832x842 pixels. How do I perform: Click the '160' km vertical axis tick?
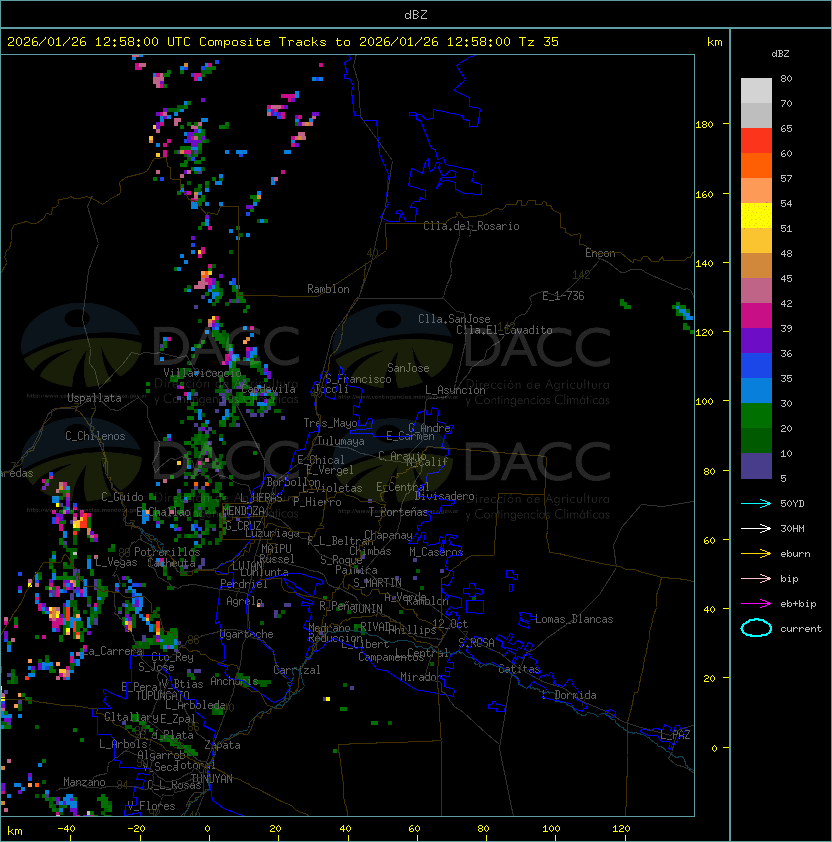pyautogui.click(x=704, y=194)
